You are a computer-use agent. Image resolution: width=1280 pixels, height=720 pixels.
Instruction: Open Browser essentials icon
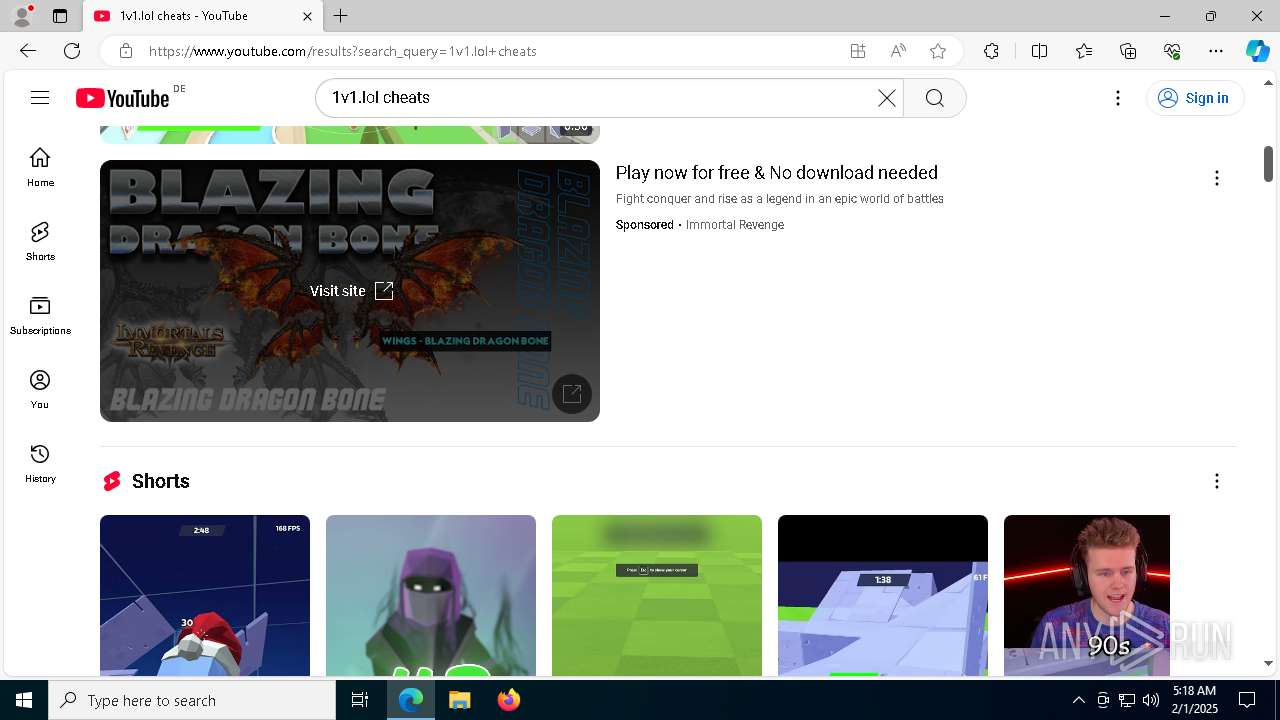(1172, 51)
